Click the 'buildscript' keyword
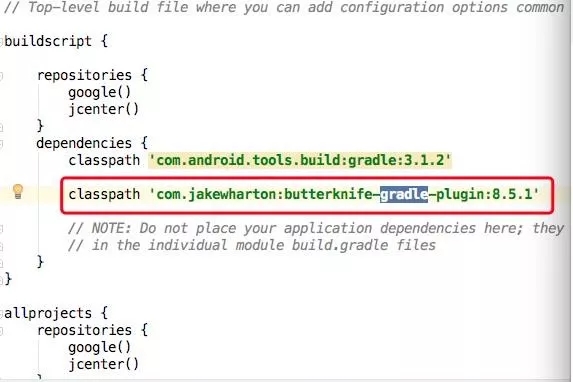The image size is (573, 382). point(48,41)
